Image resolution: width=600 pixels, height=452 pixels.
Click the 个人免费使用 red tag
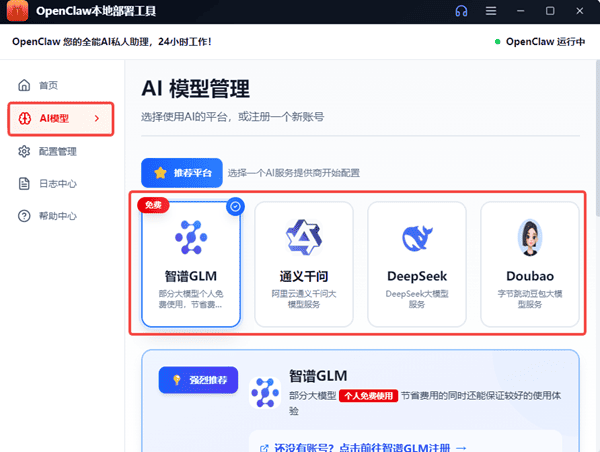[x=368, y=396]
